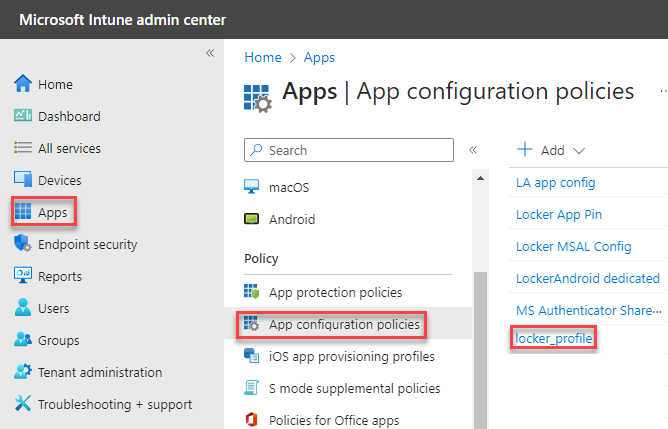Click the Endpoint security shield icon
The image size is (668, 429).
tap(23, 243)
